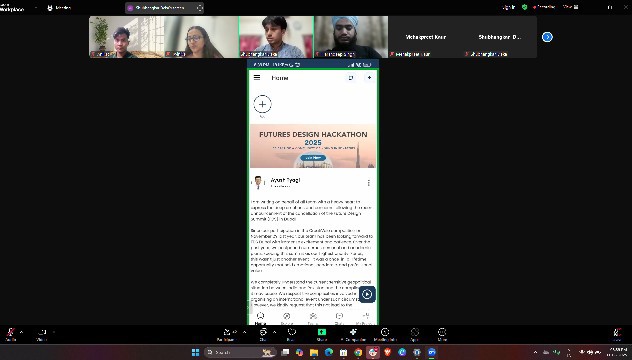Expand the participants options caret
Viewport: 632px width, 360px height.
[x=244, y=332]
